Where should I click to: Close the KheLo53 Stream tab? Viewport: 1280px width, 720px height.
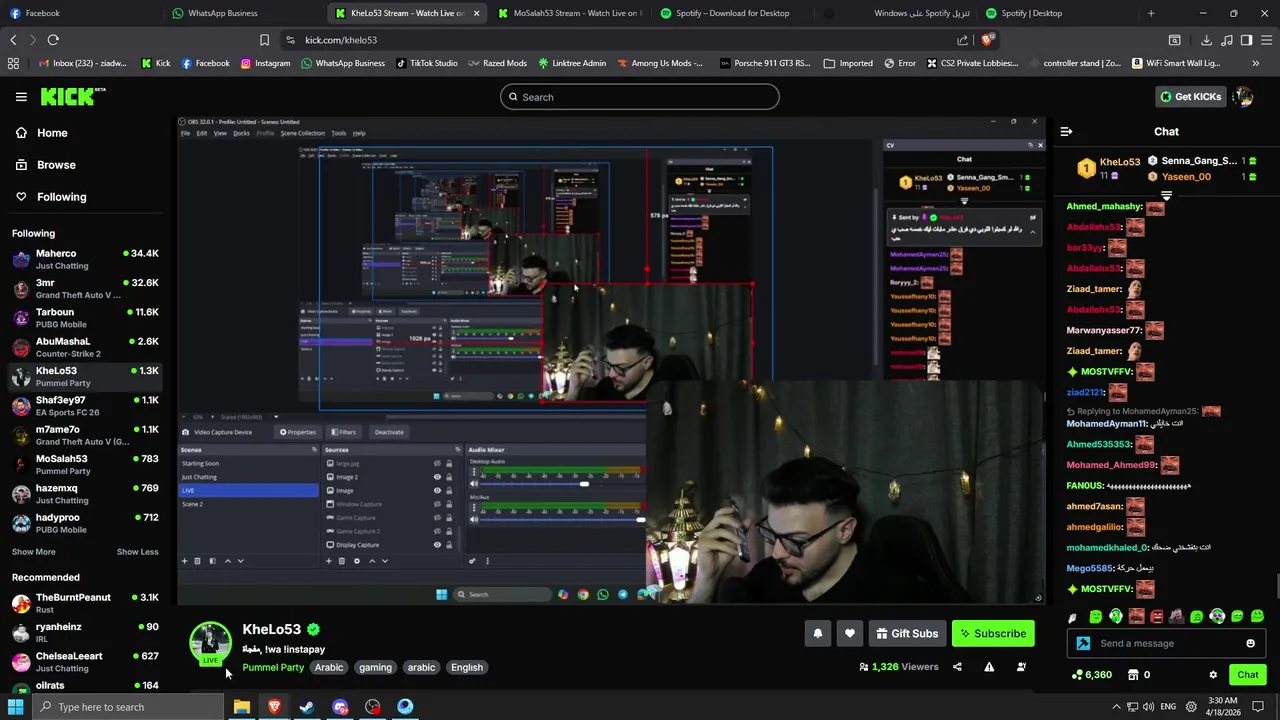pyautogui.click(x=476, y=13)
